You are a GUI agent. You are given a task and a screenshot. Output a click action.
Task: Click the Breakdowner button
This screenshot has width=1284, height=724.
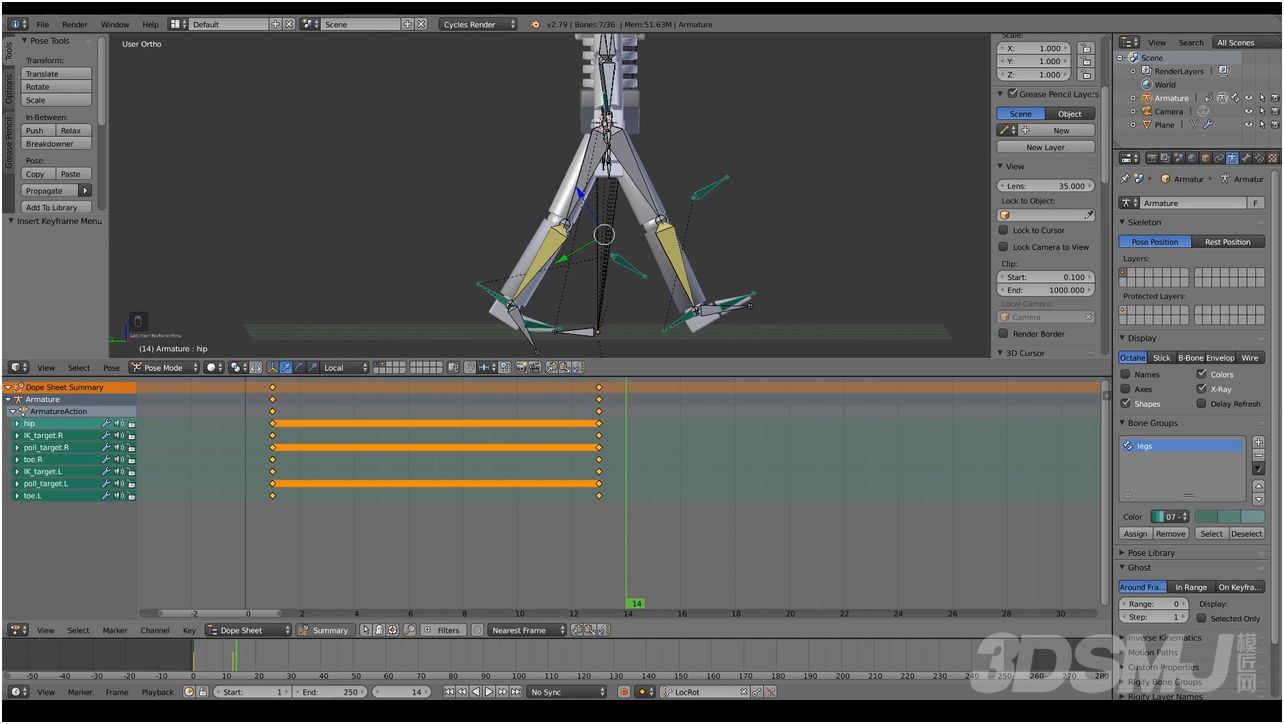(57, 144)
